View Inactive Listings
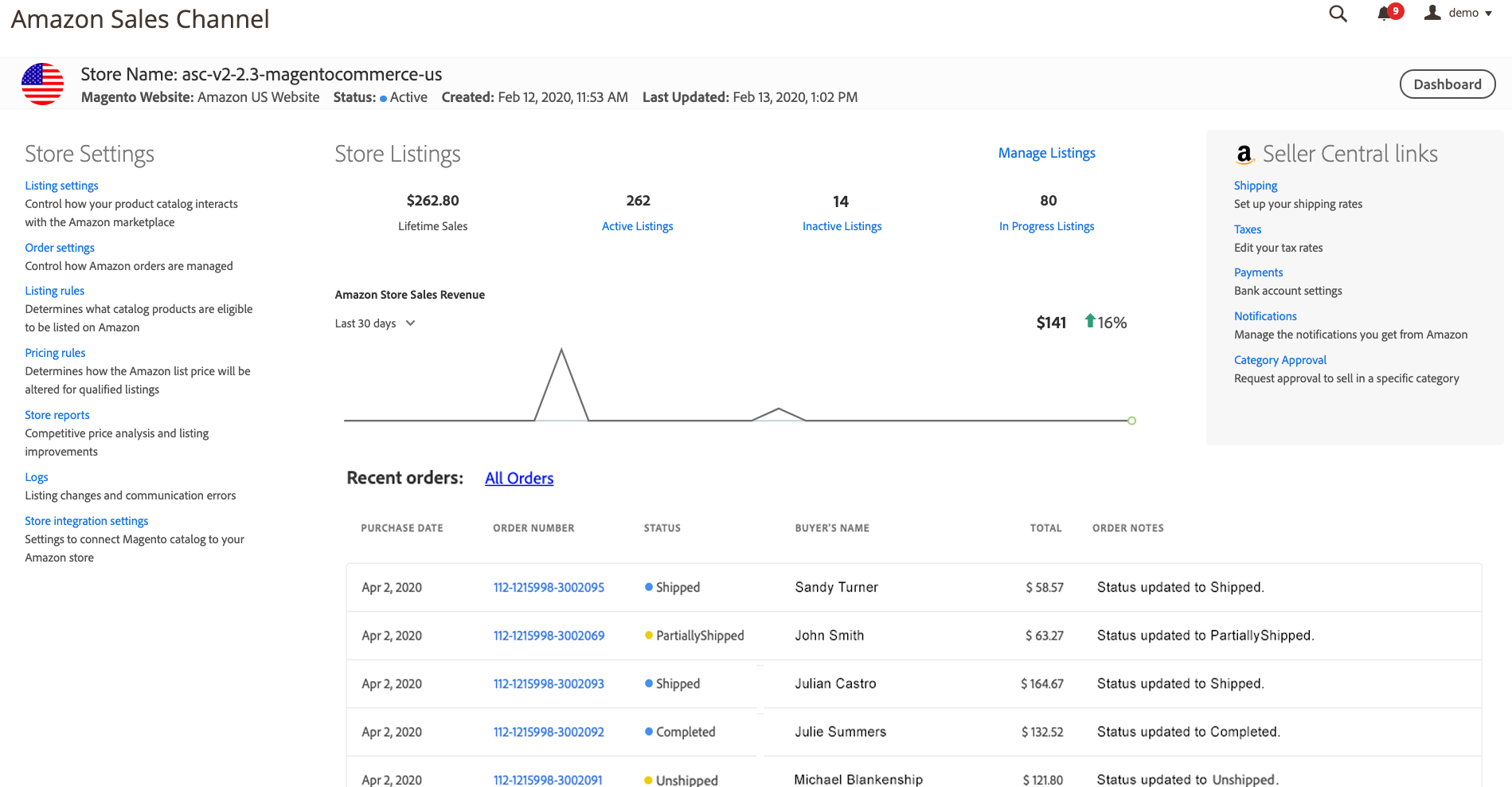Image resolution: width=1512 pixels, height=787 pixels. coord(842,226)
